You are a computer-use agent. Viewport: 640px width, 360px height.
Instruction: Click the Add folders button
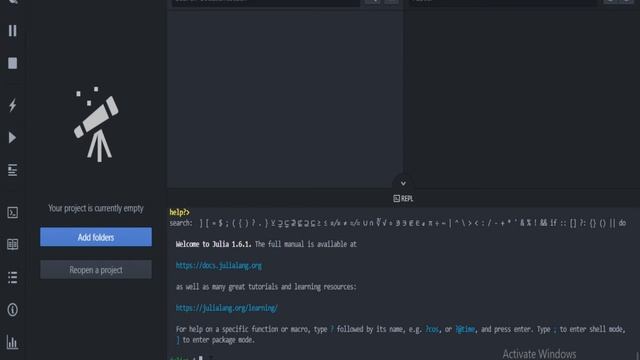click(x=96, y=237)
